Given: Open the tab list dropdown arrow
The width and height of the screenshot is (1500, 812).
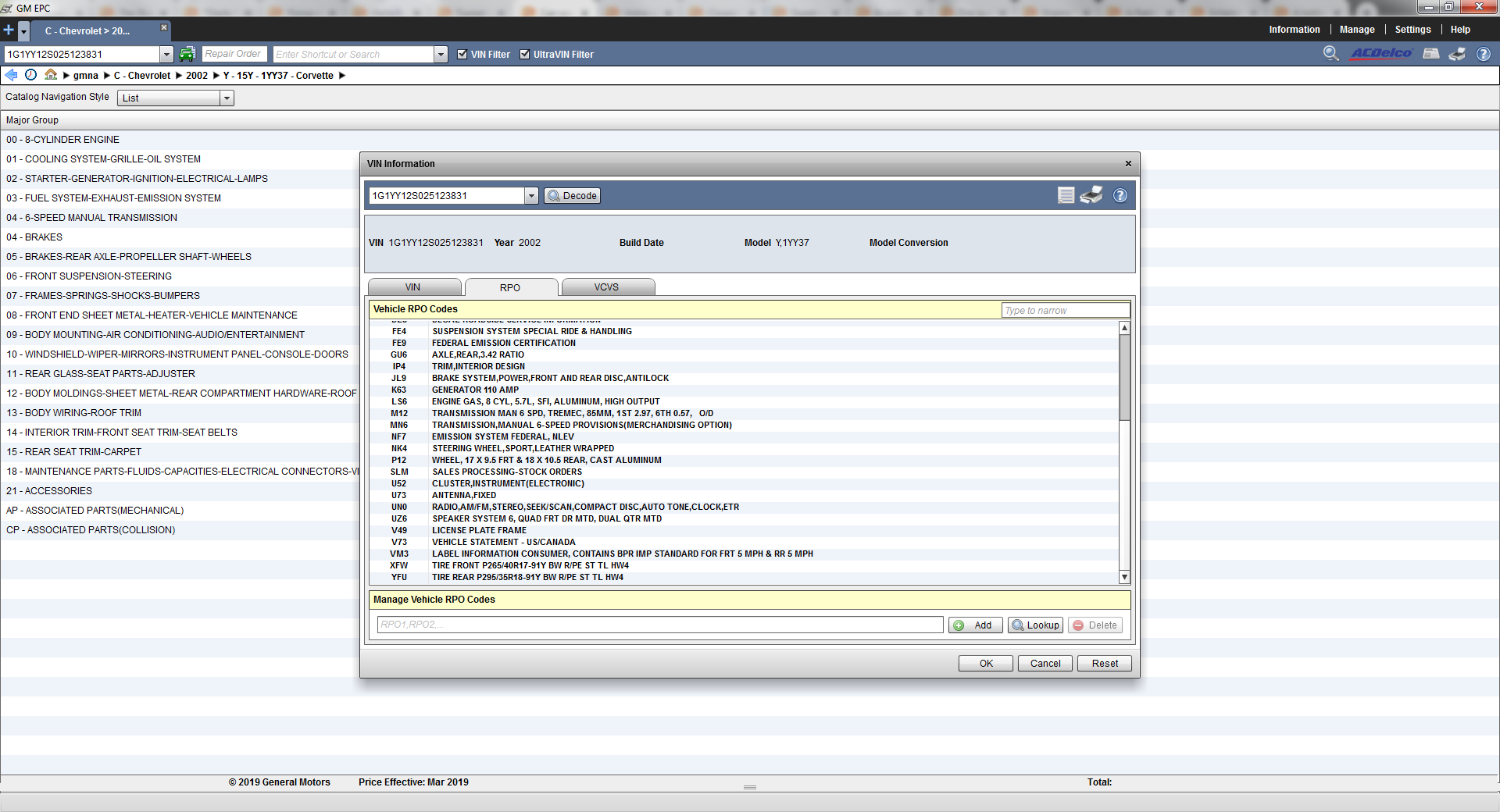Looking at the screenshot, I should pyautogui.click(x=24, y=31).
